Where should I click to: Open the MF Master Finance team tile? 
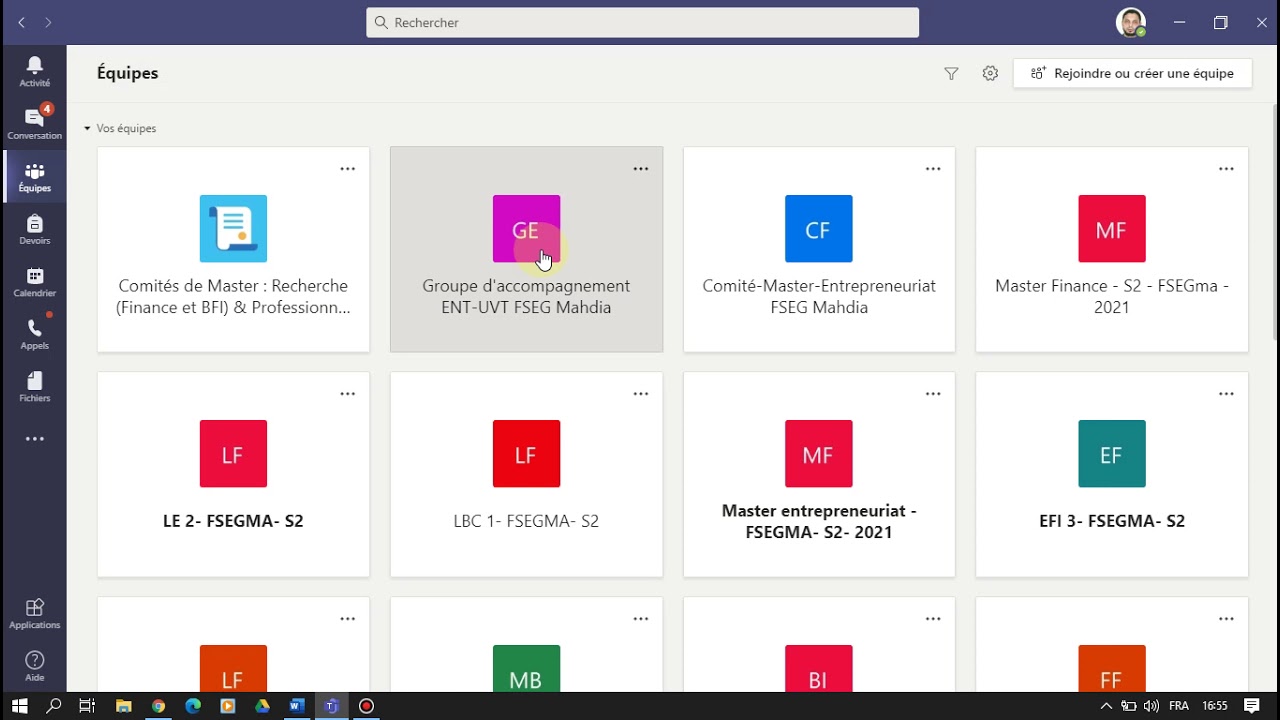(1112, 229)
